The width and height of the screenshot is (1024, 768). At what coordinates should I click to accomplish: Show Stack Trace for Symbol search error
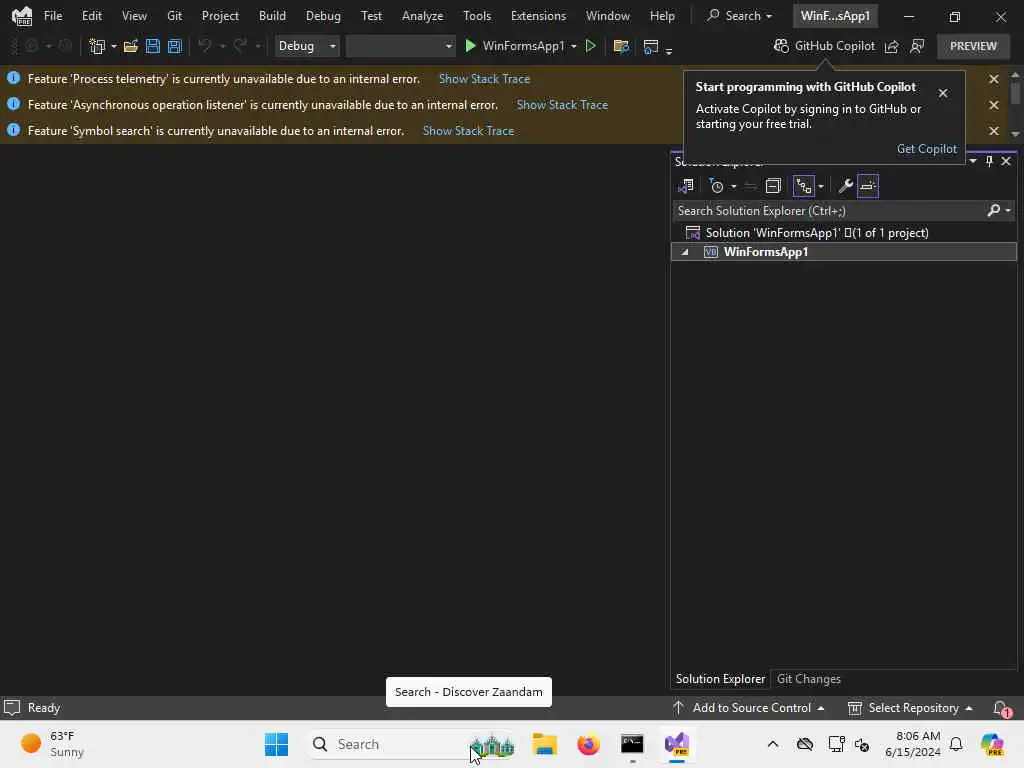(468, 131)
